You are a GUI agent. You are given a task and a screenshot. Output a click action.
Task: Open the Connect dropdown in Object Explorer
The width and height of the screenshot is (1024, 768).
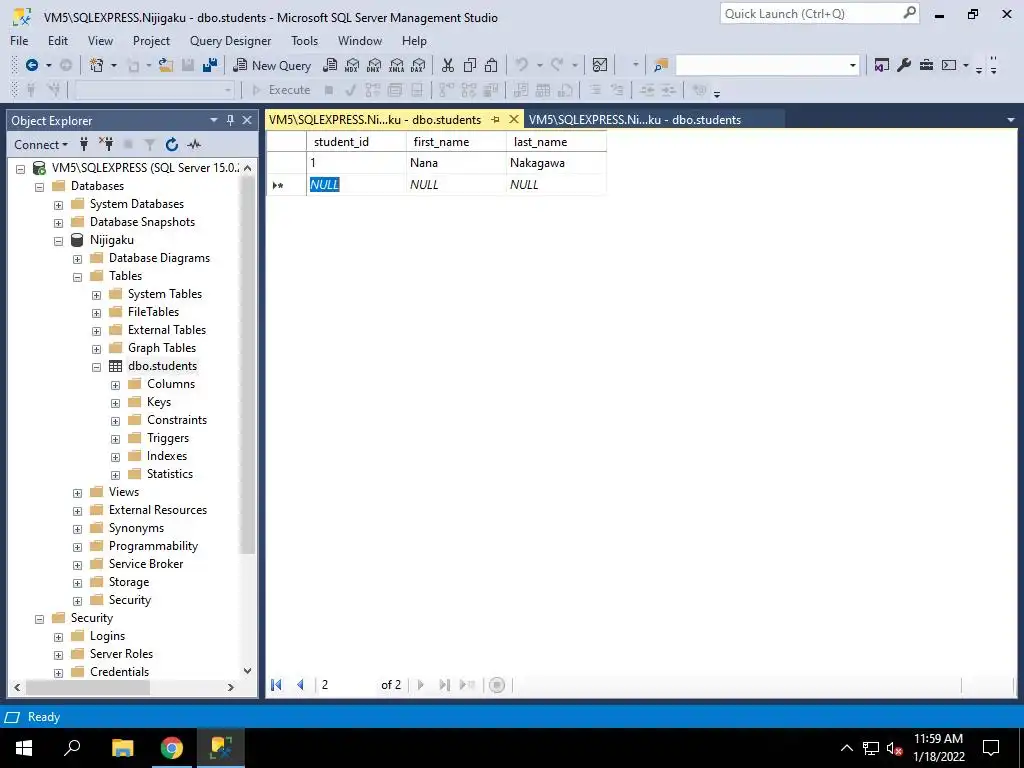[41, 144]
